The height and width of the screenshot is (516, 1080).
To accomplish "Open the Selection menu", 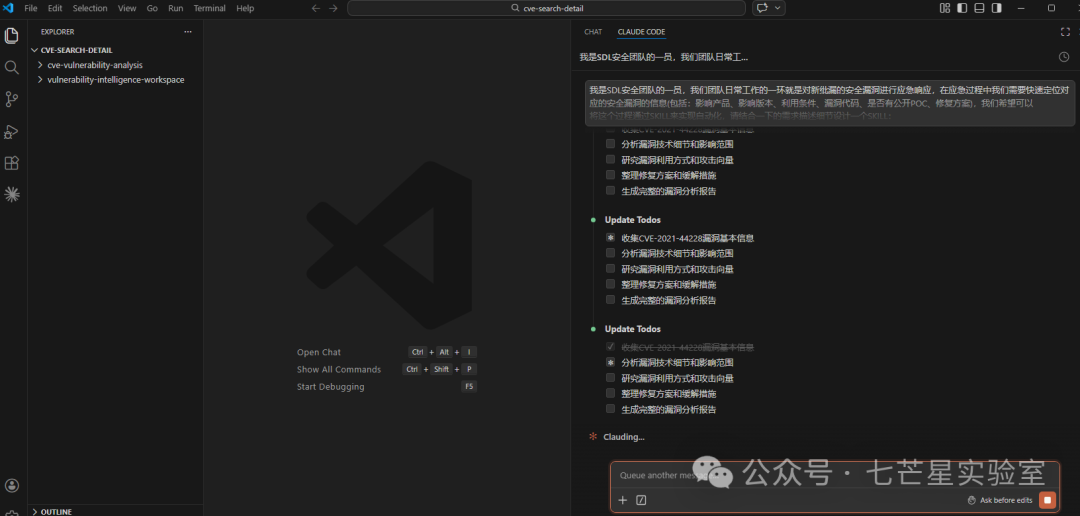I will coord(90,8).
